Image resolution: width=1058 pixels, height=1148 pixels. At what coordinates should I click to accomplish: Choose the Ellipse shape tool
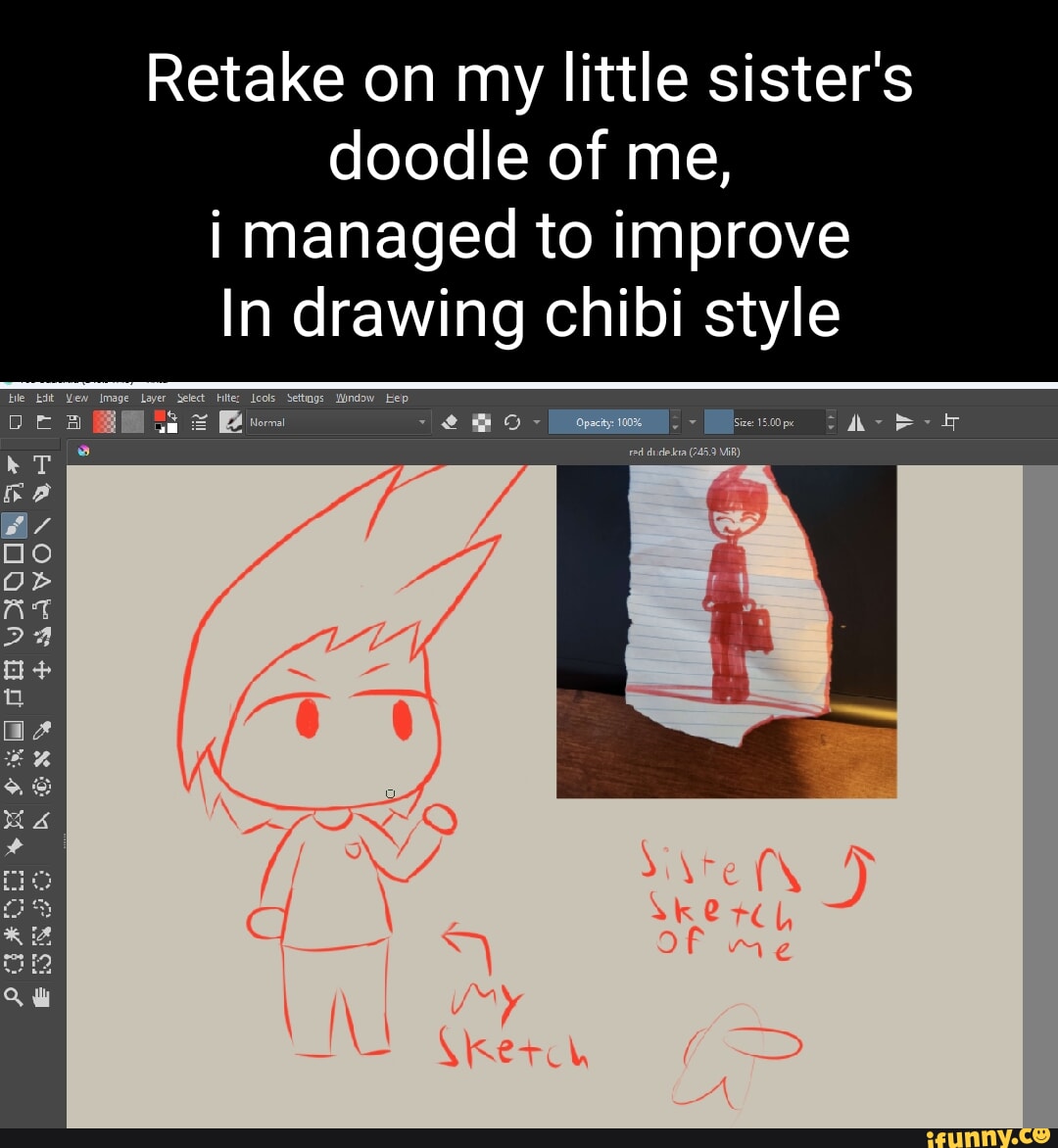[42, 553]
